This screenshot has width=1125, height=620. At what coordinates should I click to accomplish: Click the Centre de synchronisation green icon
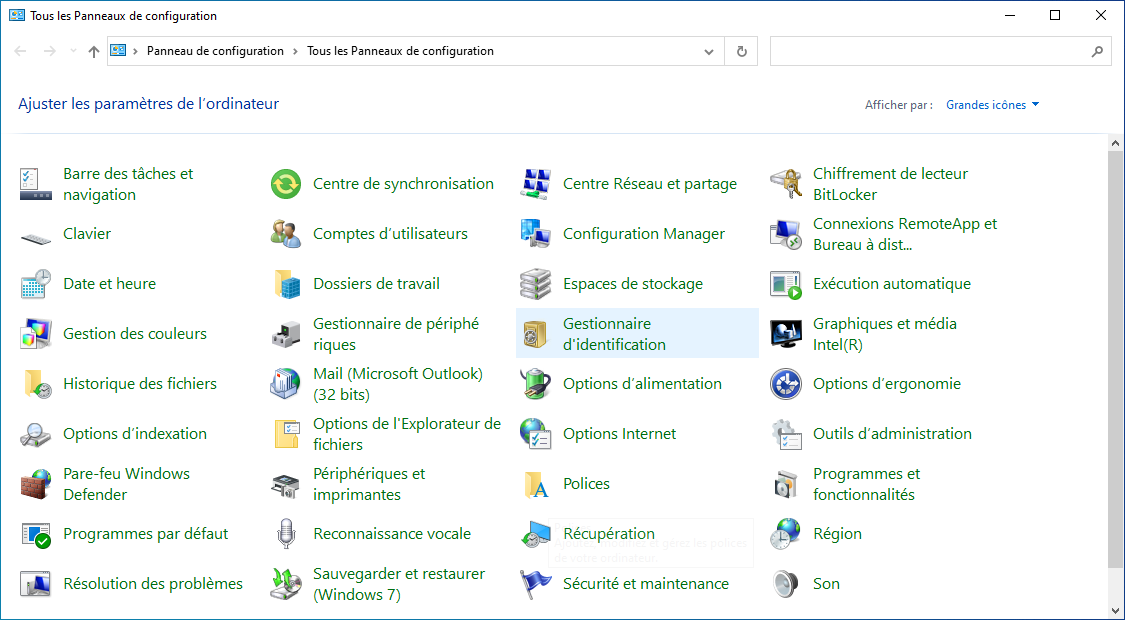pos(286,184)
